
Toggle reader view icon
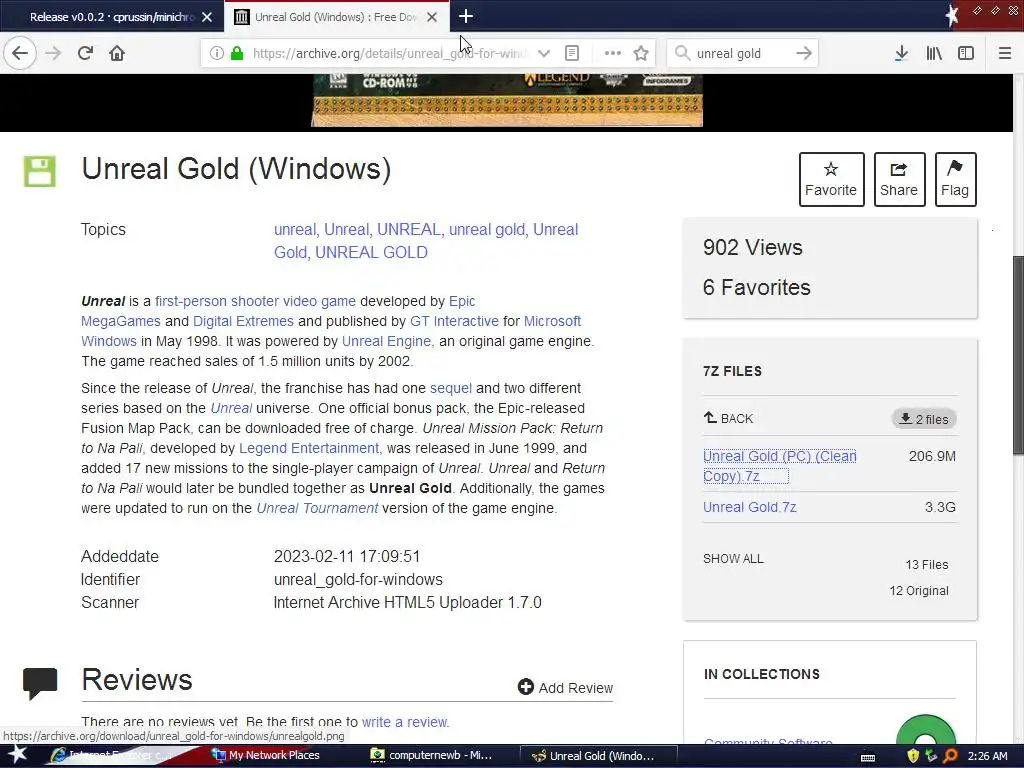pyautogui.click(x=572, y=53)
